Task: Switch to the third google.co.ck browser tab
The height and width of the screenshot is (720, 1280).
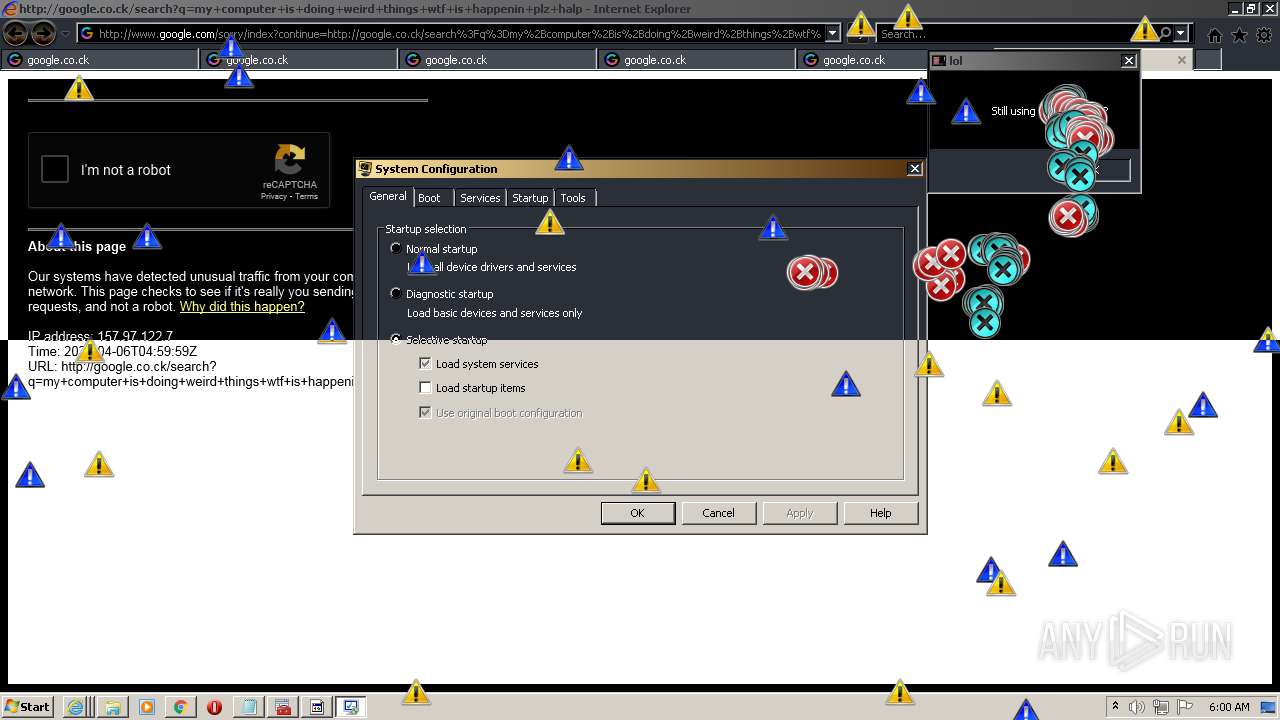Action: coord(498,60)
